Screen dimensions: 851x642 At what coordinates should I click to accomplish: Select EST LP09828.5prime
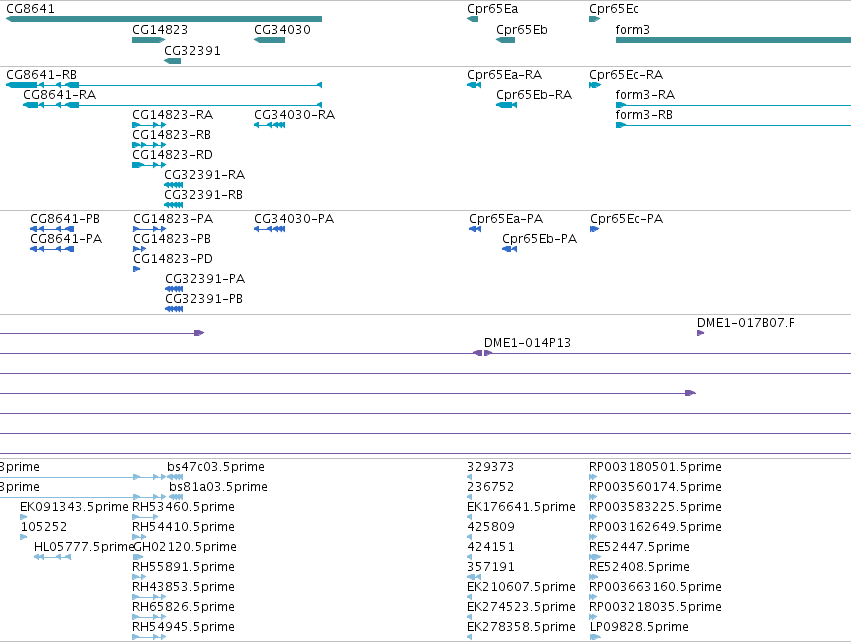(x=595, y=637)
